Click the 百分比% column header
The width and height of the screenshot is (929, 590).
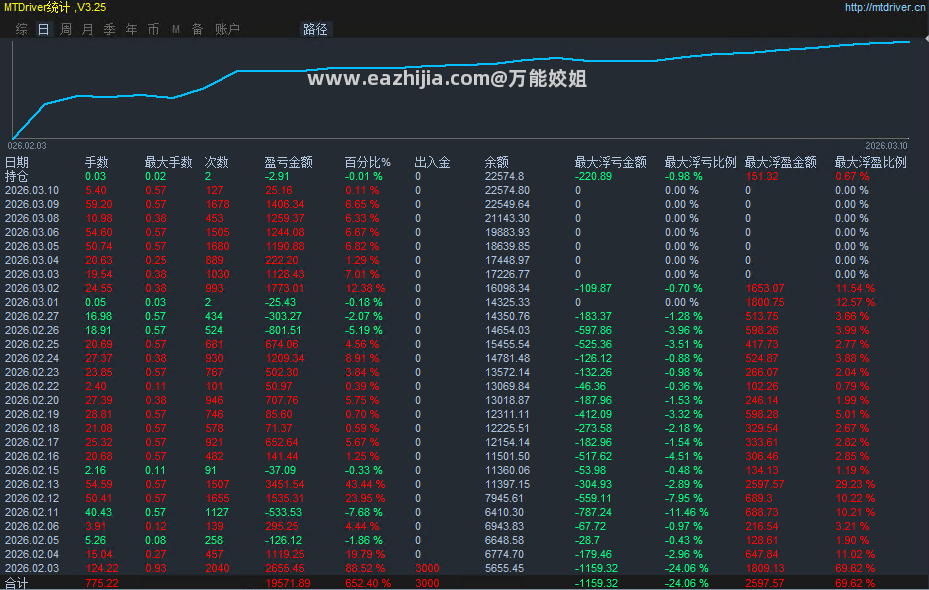tap(367, 162)
